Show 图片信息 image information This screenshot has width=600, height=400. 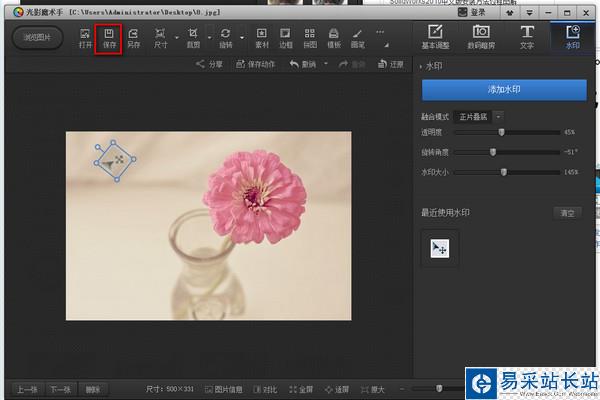(224, 390)
